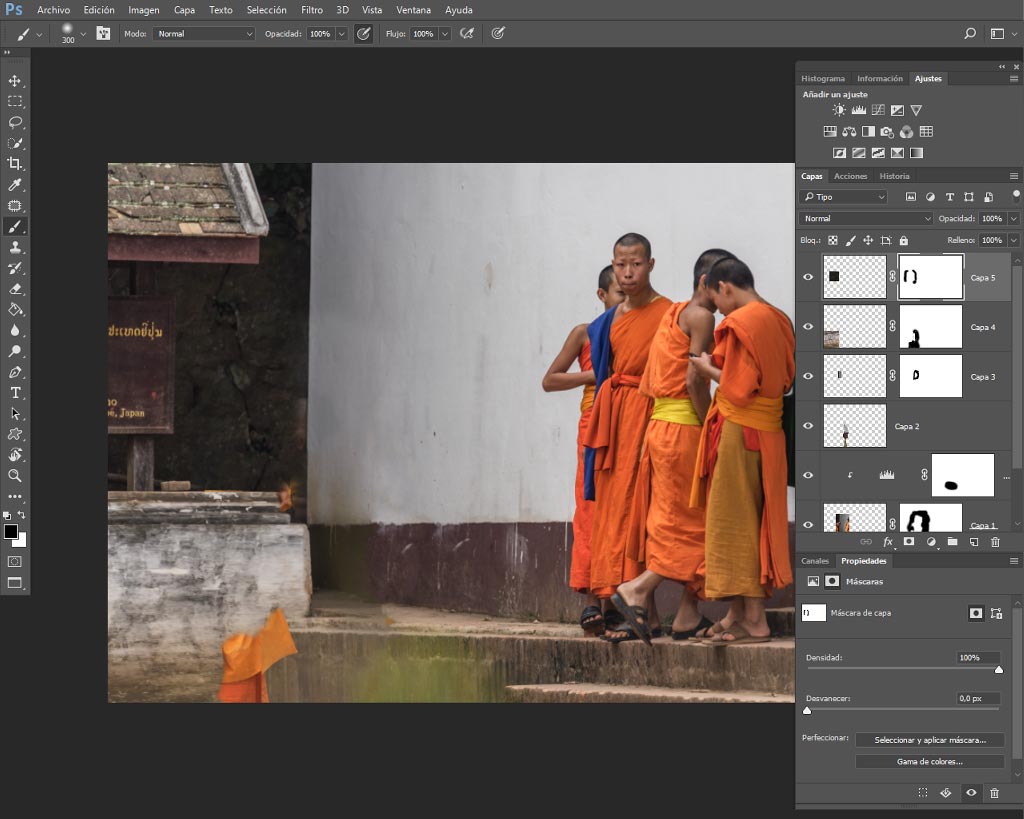
Task: Hide the Capa 2 layer
Action: point(808,426)
